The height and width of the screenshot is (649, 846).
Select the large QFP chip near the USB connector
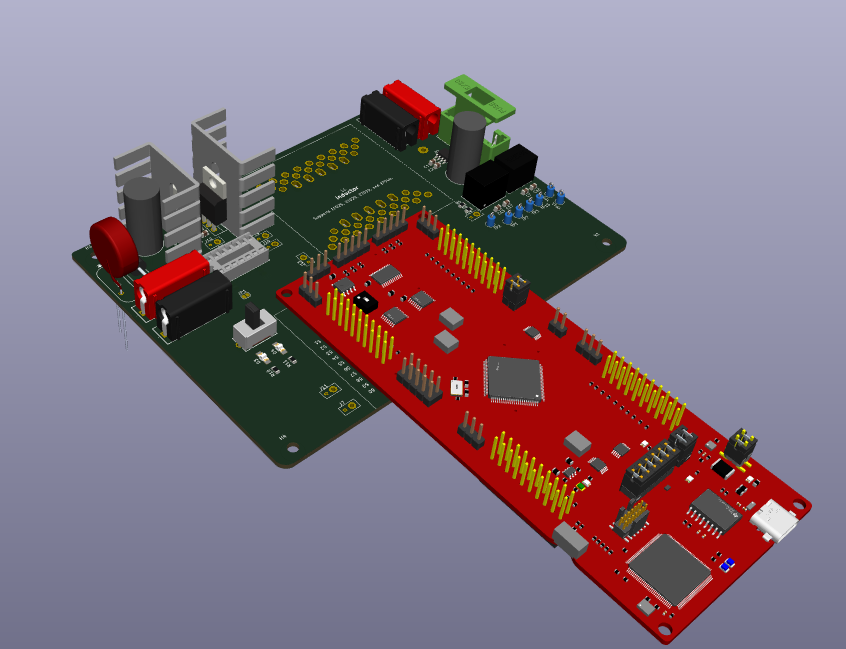669,570
